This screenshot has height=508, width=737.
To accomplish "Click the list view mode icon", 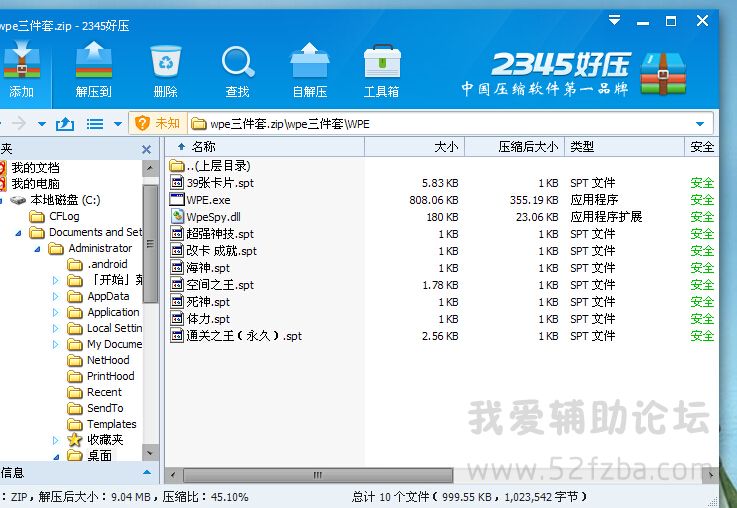I will [94, 124].
